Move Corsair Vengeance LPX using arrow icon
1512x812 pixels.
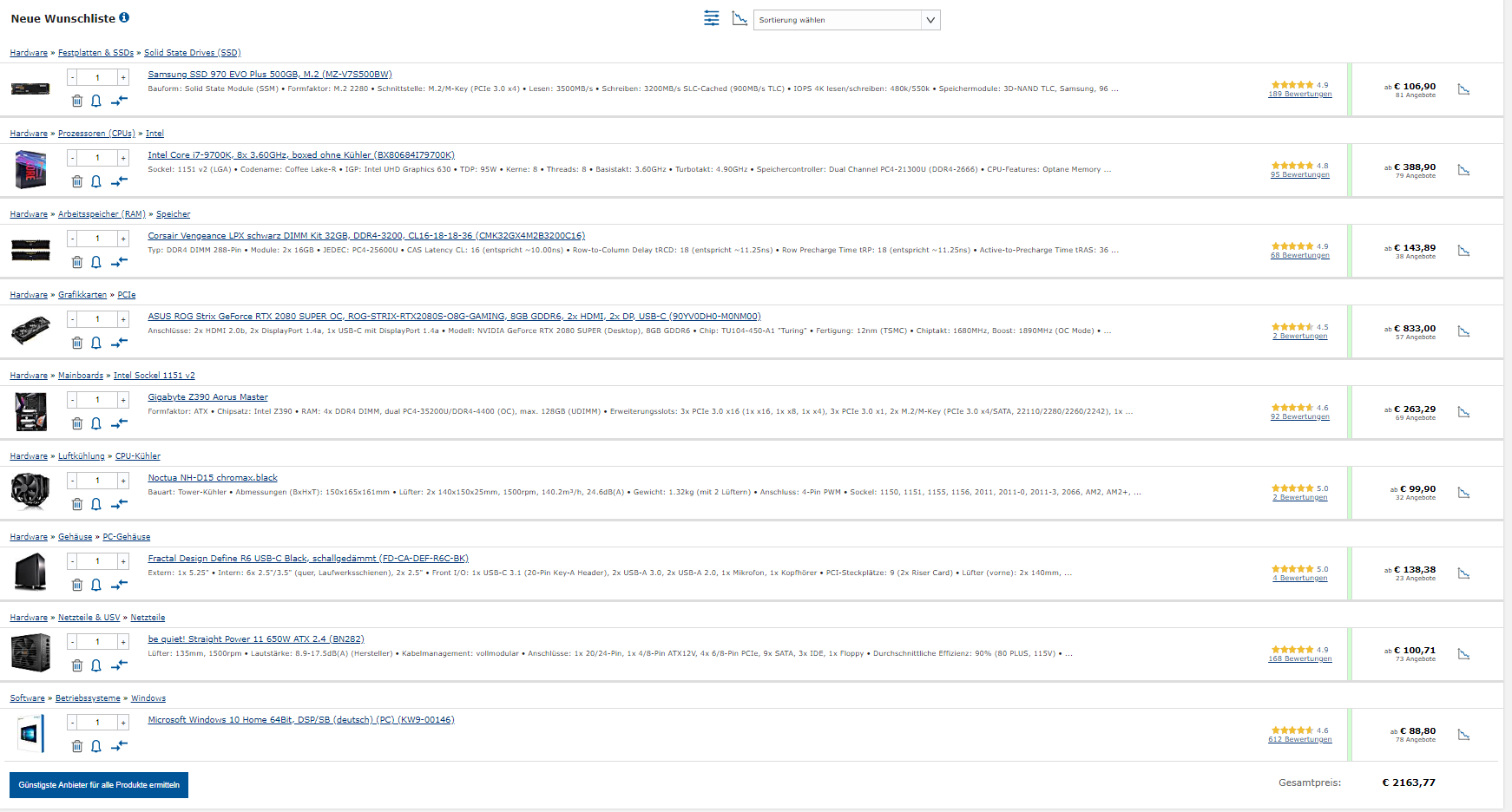click(119, 262)
